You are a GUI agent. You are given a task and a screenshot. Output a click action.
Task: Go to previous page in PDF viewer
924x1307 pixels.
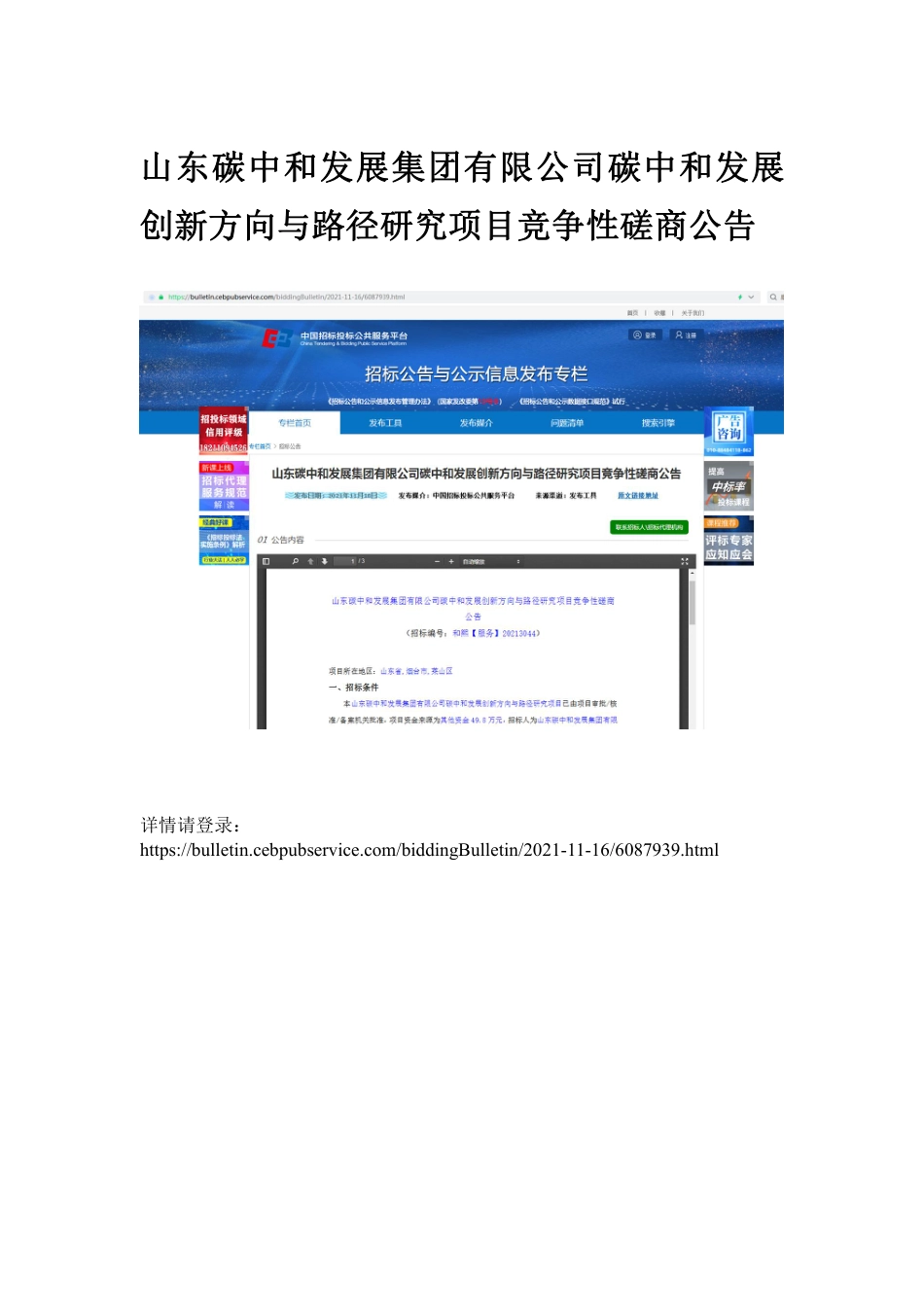[310, 561]
